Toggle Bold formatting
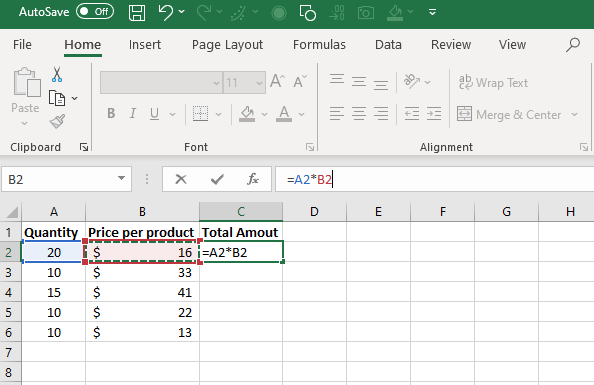 tap(111, 113)
